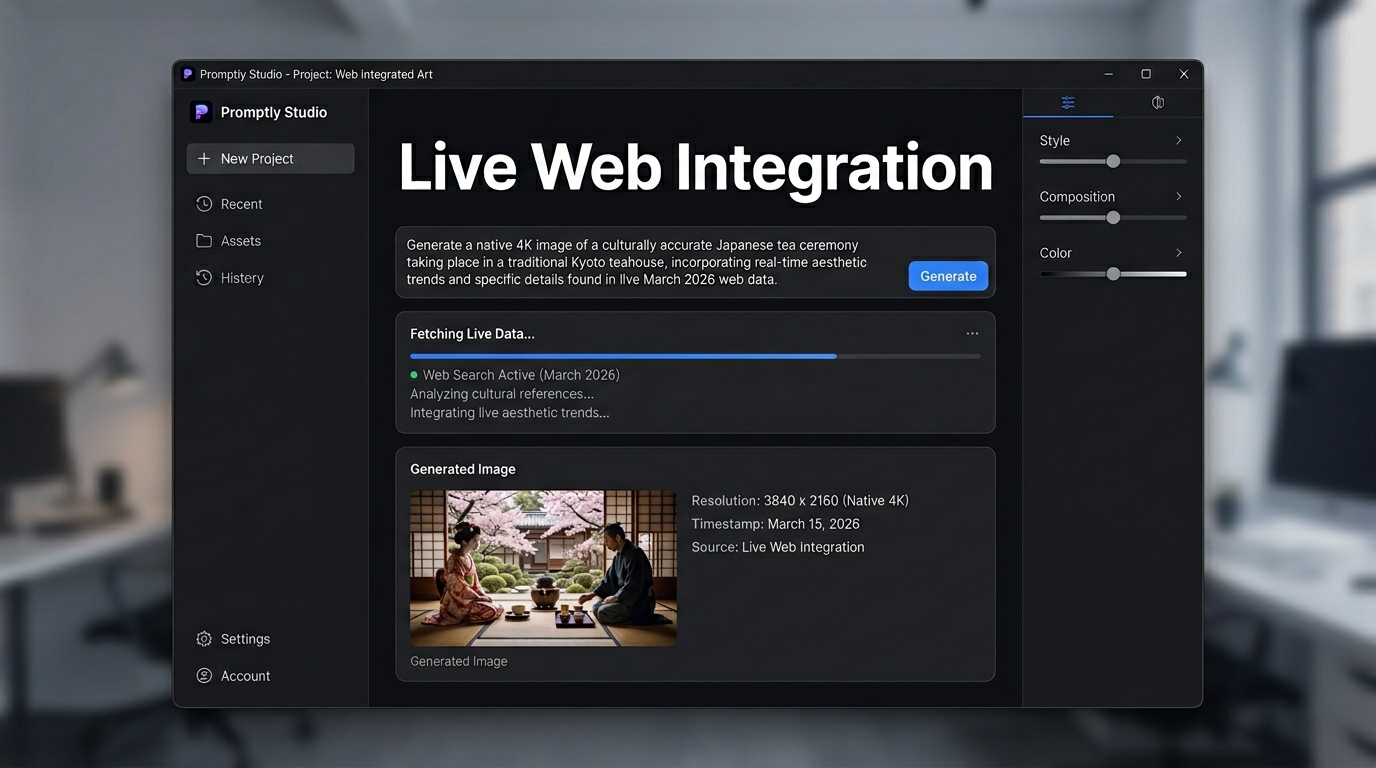Image resolution: width=1376 pixels, height=768 pixels.
Task: Click the Settings gear icon
Action: pyautogui.click(x=204, y=639)
